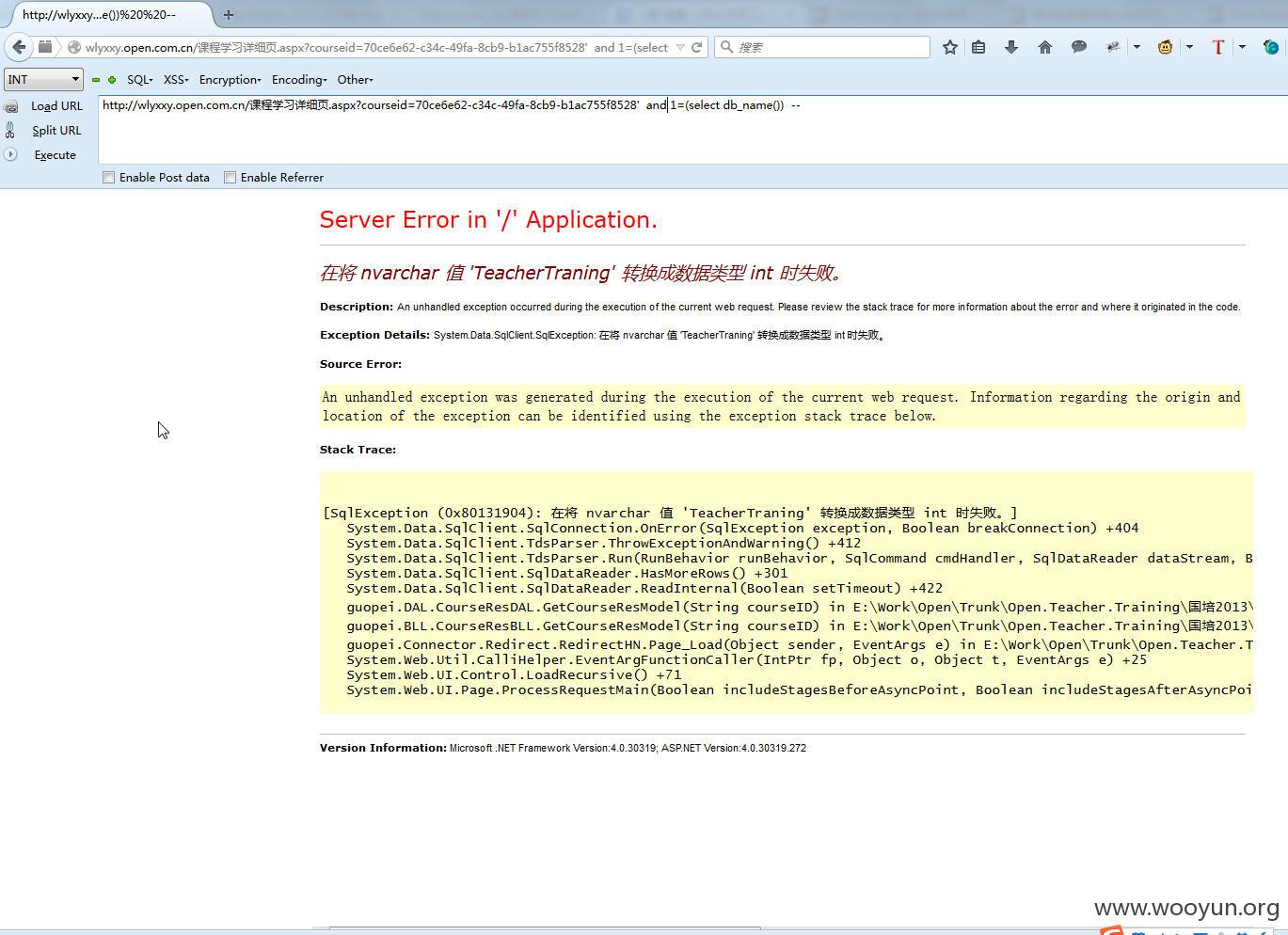Open the downloads arrow icon
Screen dimensions: 1288x935
point(1011,47)
